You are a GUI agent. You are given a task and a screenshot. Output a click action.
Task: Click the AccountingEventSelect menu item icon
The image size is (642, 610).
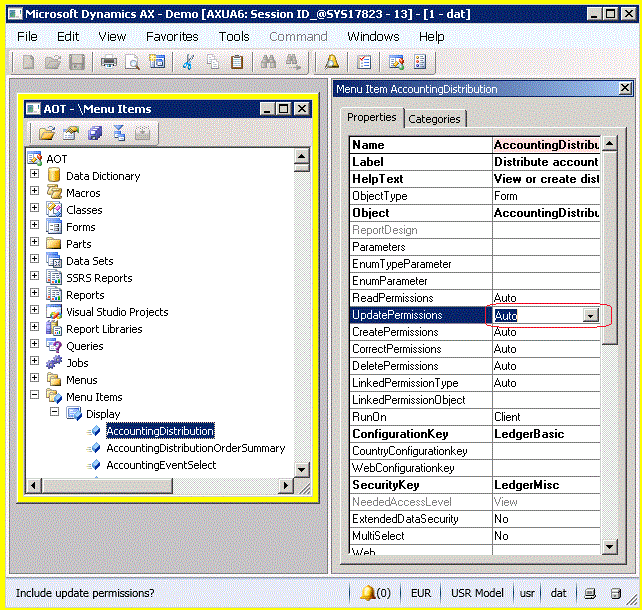pyautogui.click(x=94, y=465)
